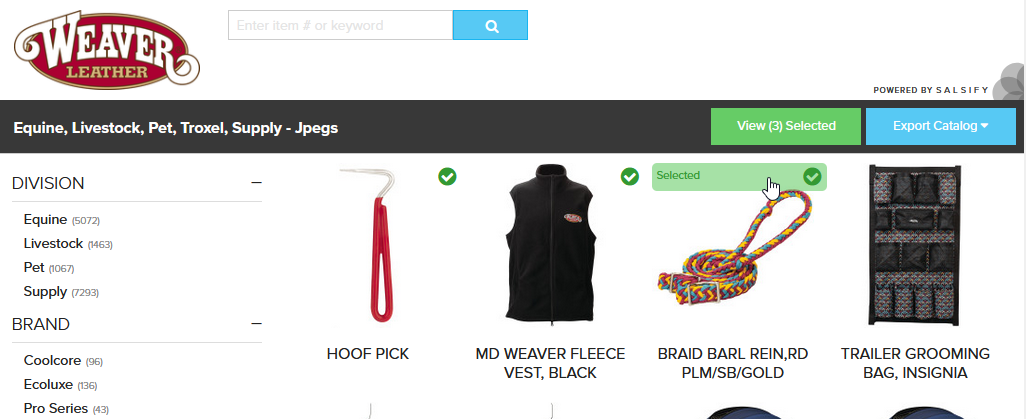Collapse the BRAND filter section
Screen dimensions: 1026x419
click(x=256, y=324)
